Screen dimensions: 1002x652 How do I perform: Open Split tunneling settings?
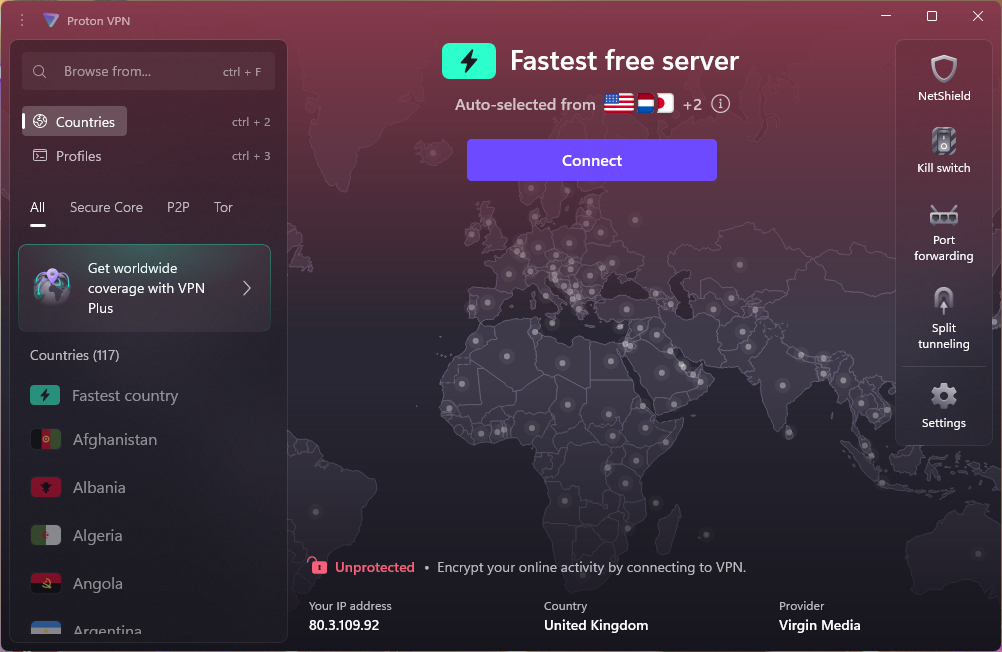click(x=943, y=318)
